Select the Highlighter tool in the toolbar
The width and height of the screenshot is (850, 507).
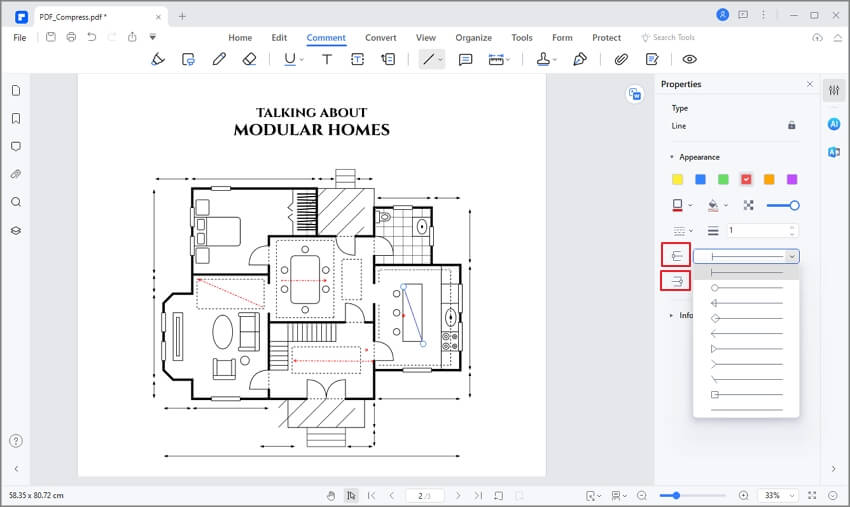click(x=158, y=59)
